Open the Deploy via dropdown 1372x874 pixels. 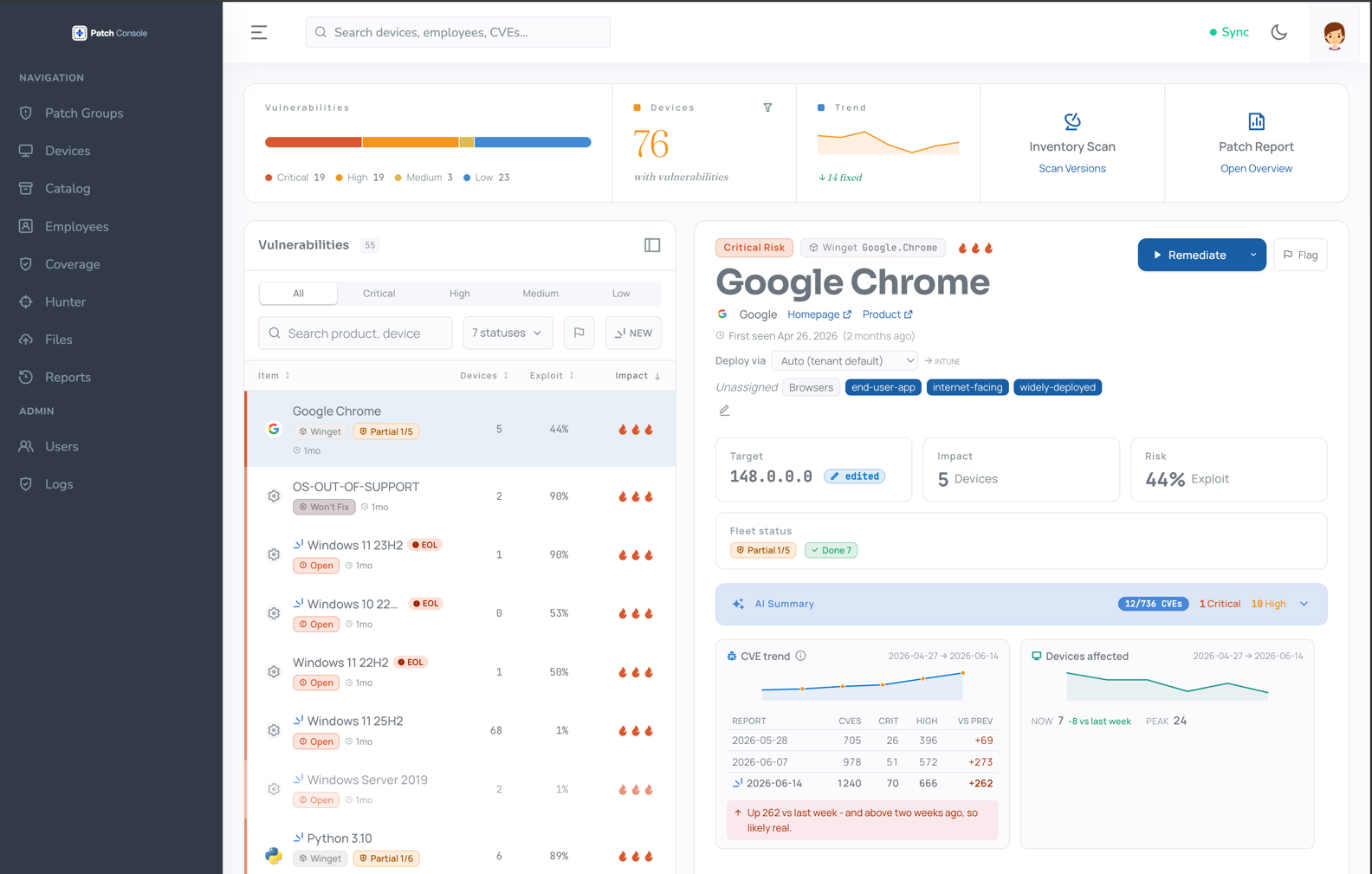[845, 361]
